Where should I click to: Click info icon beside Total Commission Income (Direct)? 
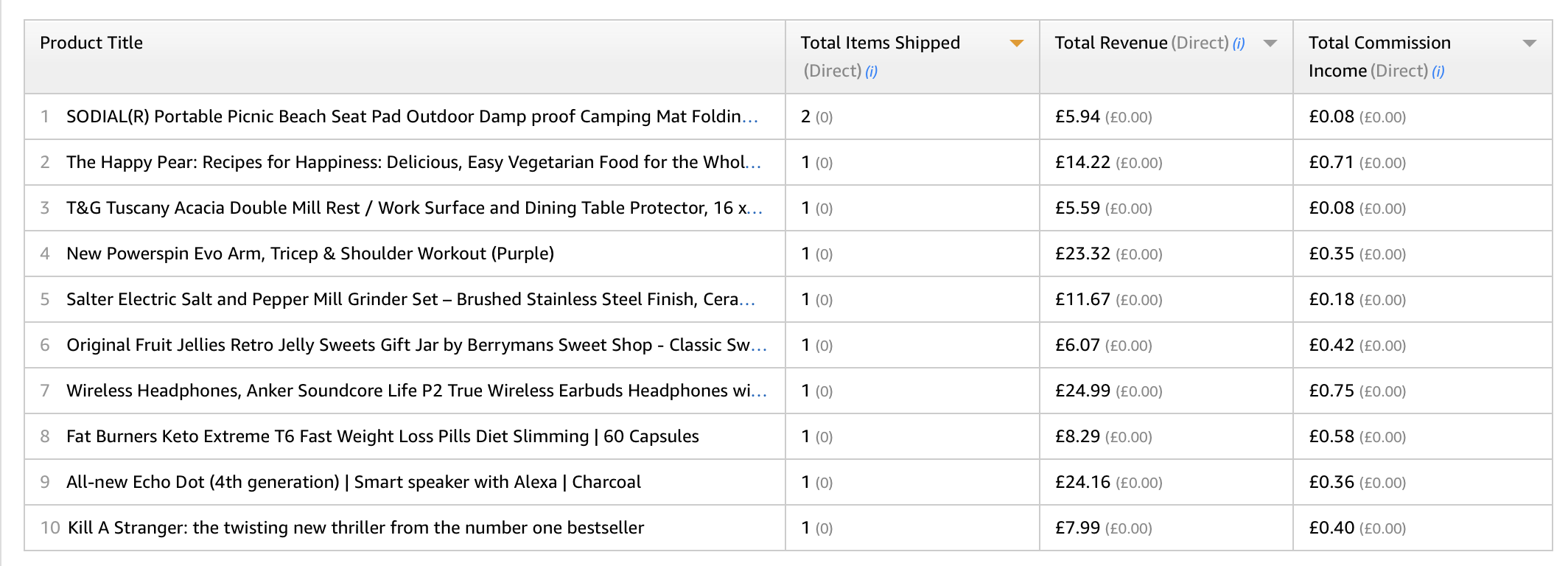tap(1438, 71)
